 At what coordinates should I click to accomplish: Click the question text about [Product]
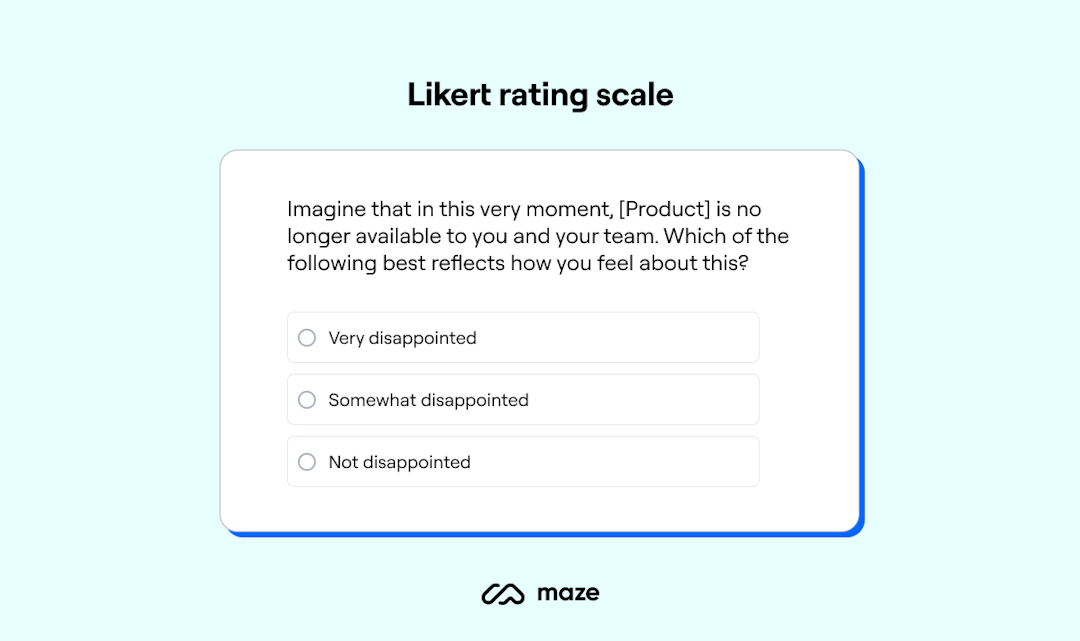click(x=538, y=236)
